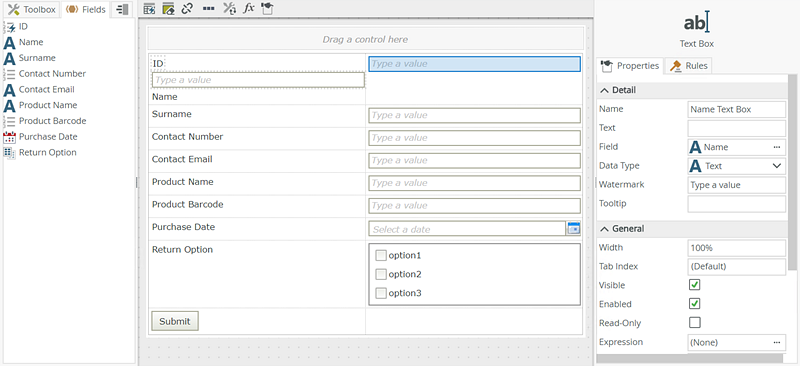Click the three-dots toolbar icon
Image resolution: width=800 pixels, height=366 pixels.
click(x=208, y=9)
